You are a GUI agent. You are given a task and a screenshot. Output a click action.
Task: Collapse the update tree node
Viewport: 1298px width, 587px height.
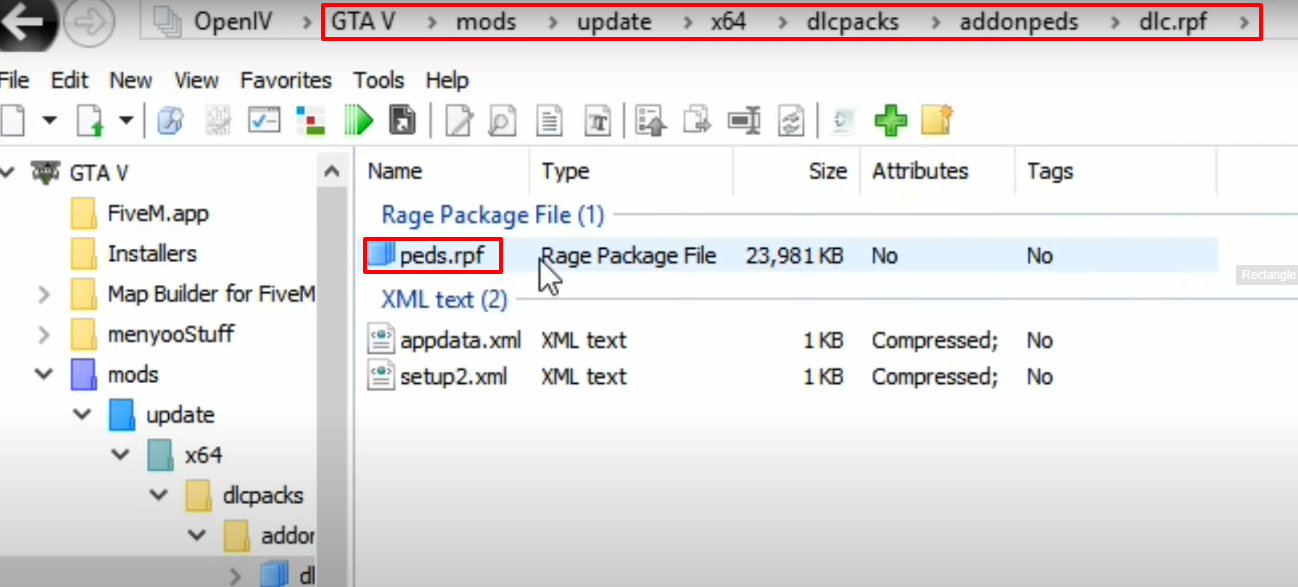click(x=83, y=414)
